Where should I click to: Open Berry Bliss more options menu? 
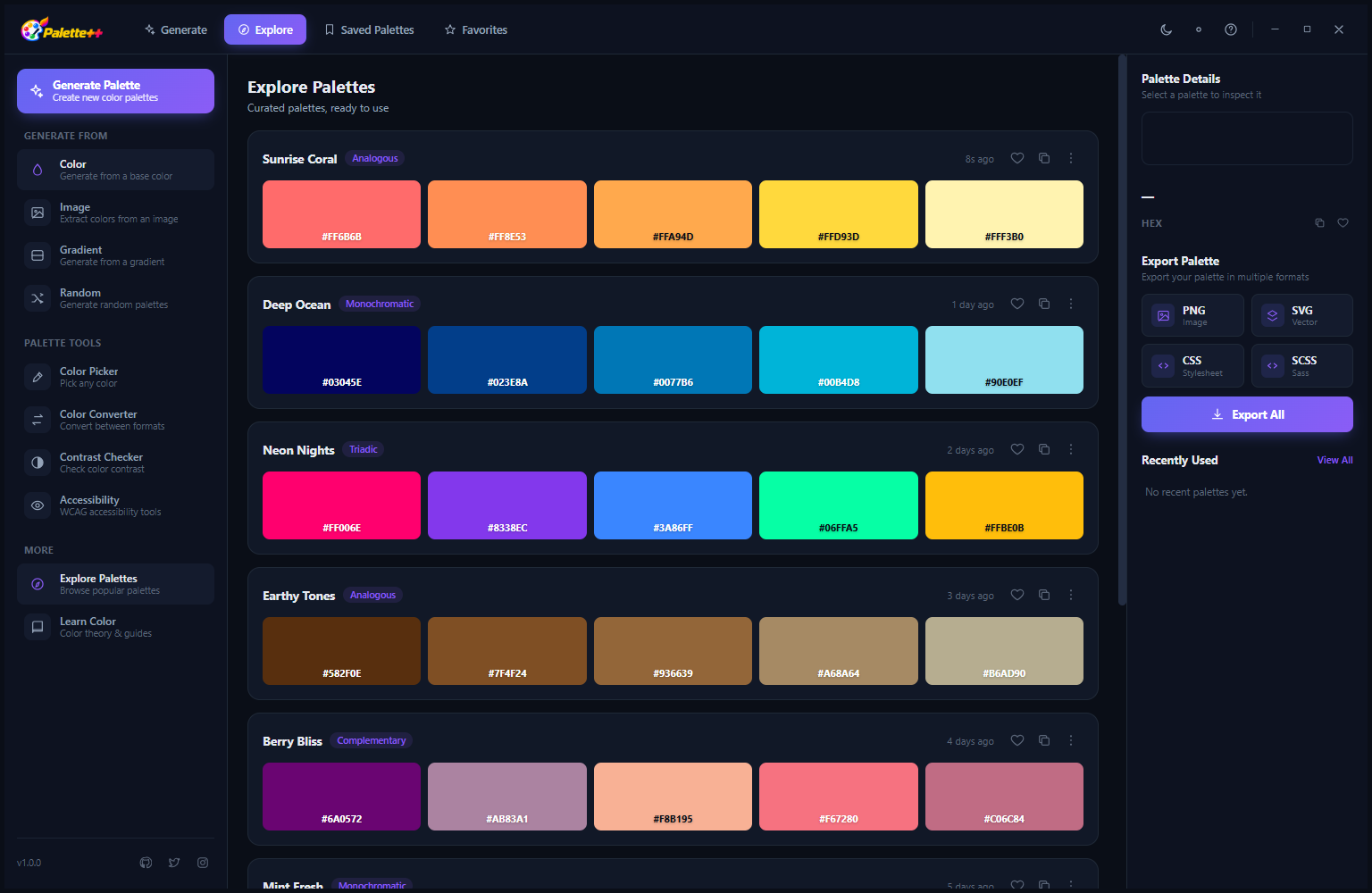click(x=1070, y=740)
